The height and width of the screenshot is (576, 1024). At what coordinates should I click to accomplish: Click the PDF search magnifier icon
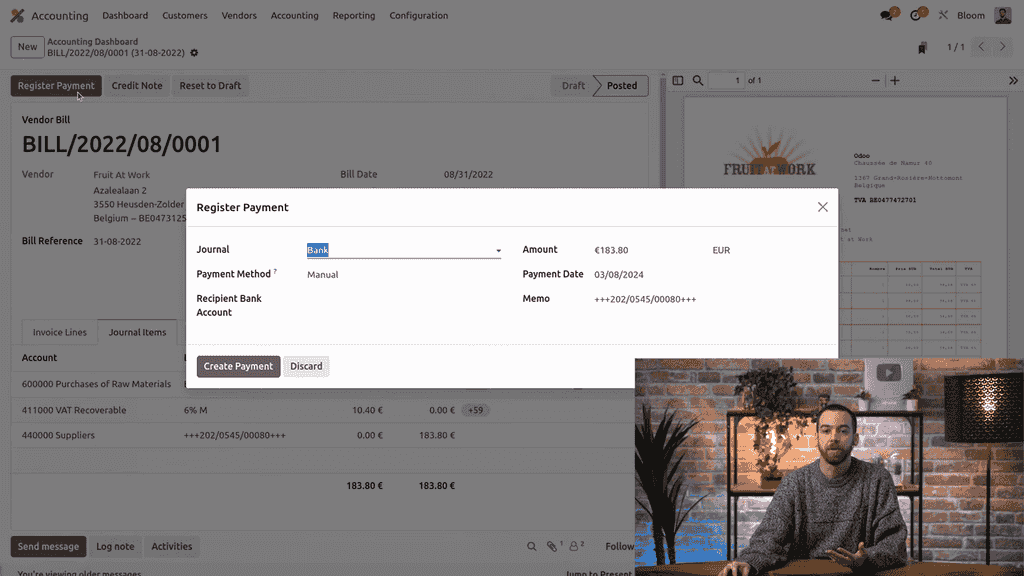click(698, 81)
